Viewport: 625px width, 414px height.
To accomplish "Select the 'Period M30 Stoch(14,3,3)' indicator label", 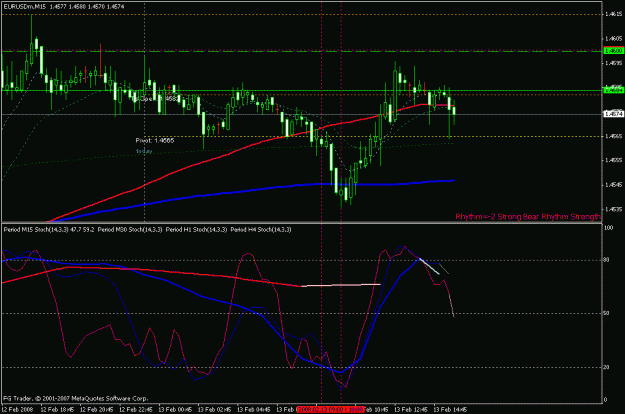I will point(130,230).
